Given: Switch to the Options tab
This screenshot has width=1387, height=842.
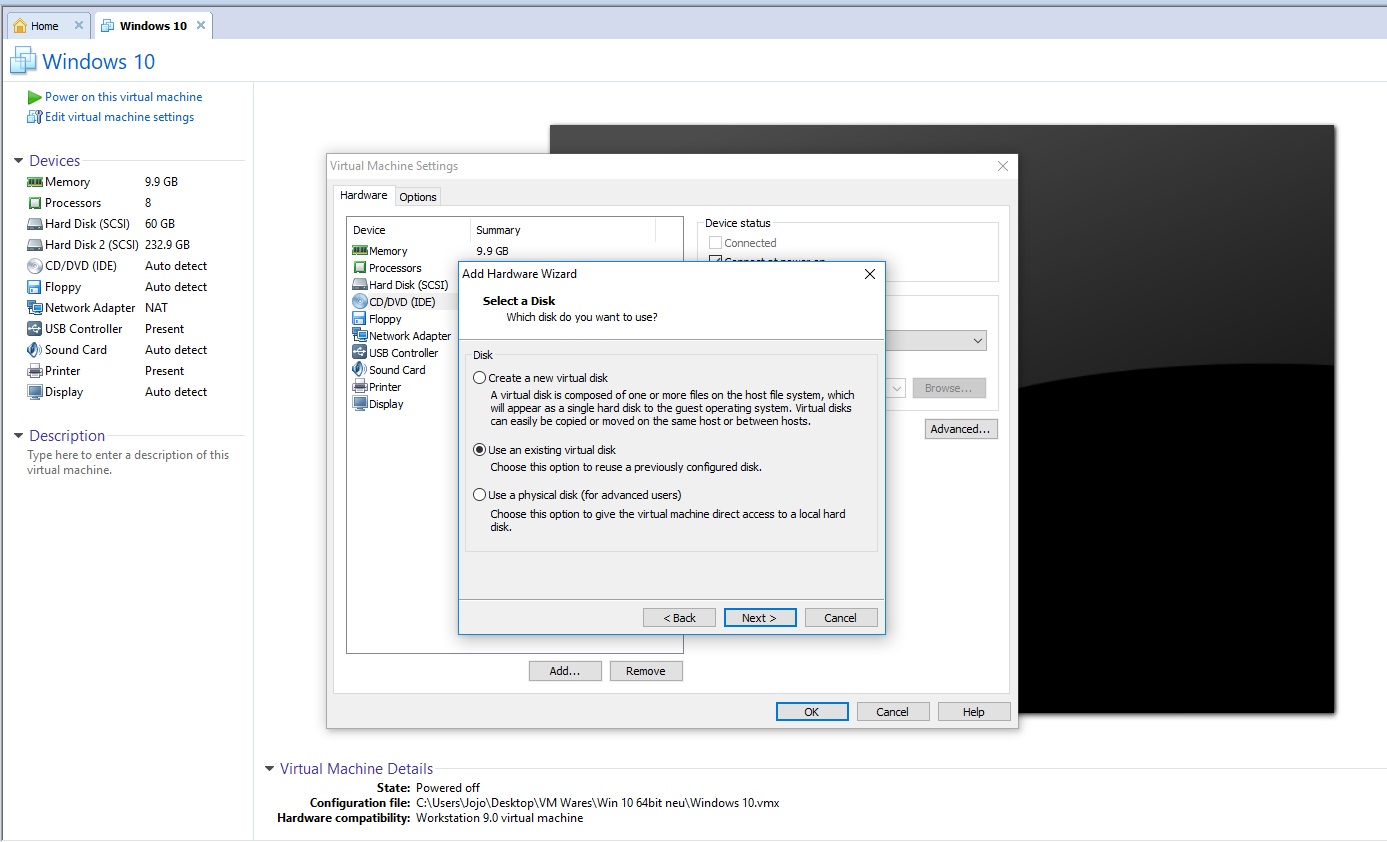Looking at the screenshot, I should click(418, 197).
